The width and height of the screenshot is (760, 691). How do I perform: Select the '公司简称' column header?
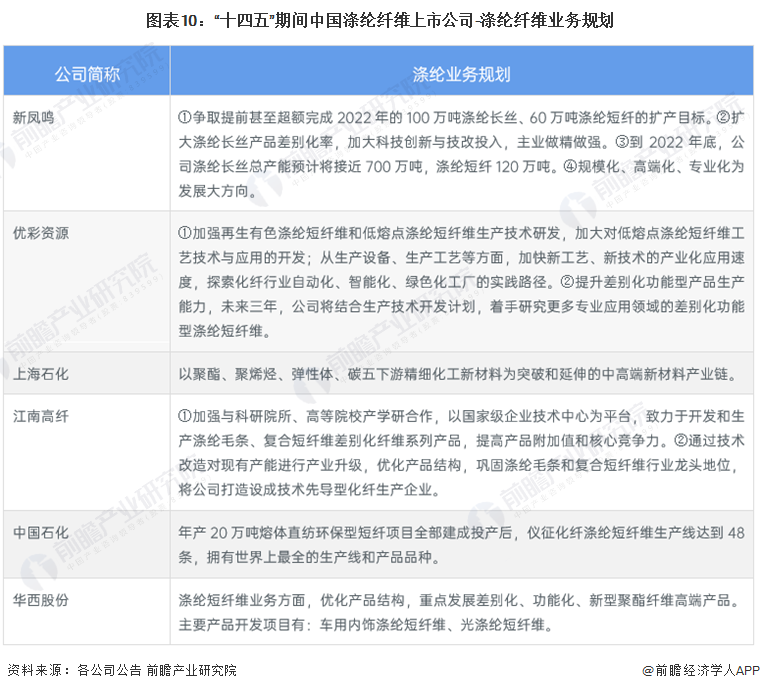(87, 74)
